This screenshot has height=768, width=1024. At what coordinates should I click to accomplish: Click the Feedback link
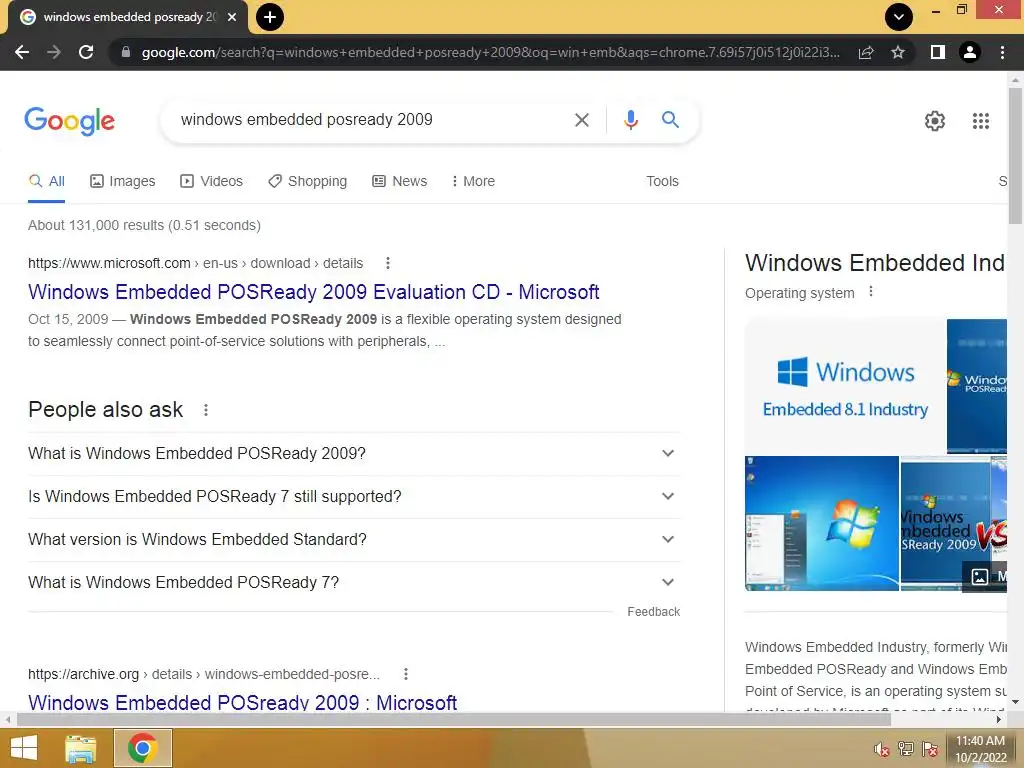pos(654,612)
